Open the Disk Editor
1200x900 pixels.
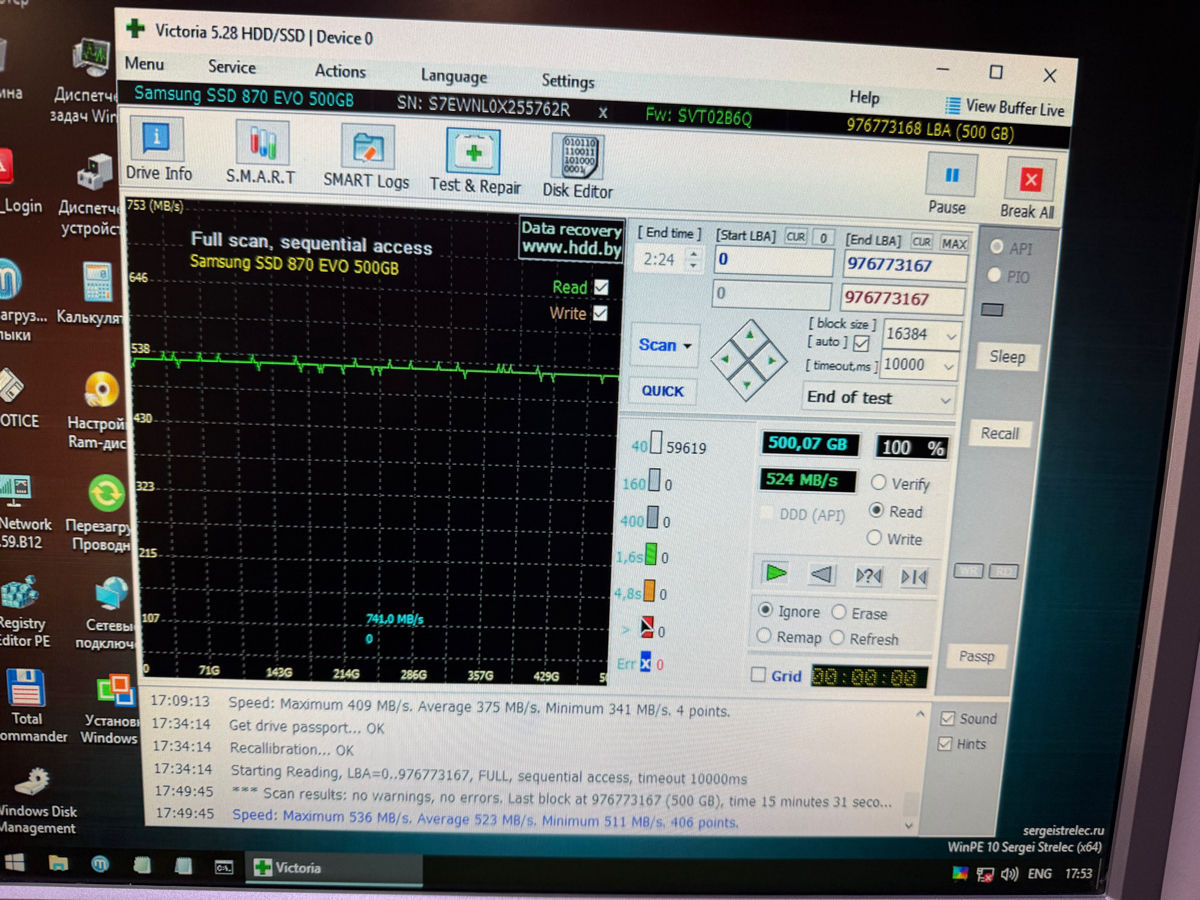(577, 165)
